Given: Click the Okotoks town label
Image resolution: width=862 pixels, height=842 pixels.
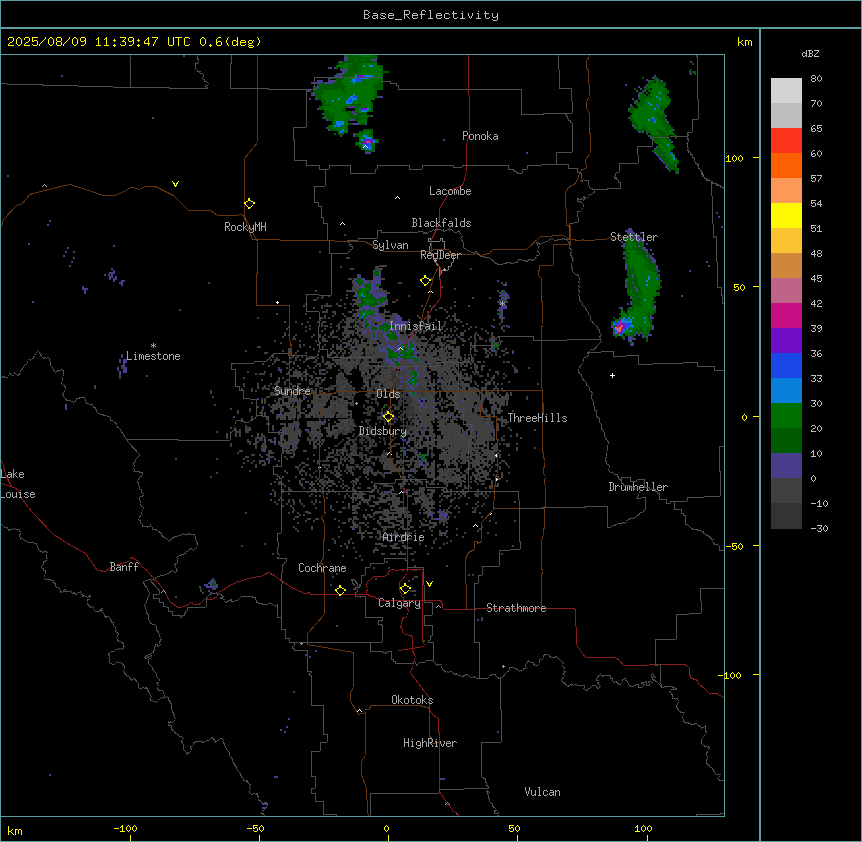Looking at the screenshot, I should click(412, 700).
